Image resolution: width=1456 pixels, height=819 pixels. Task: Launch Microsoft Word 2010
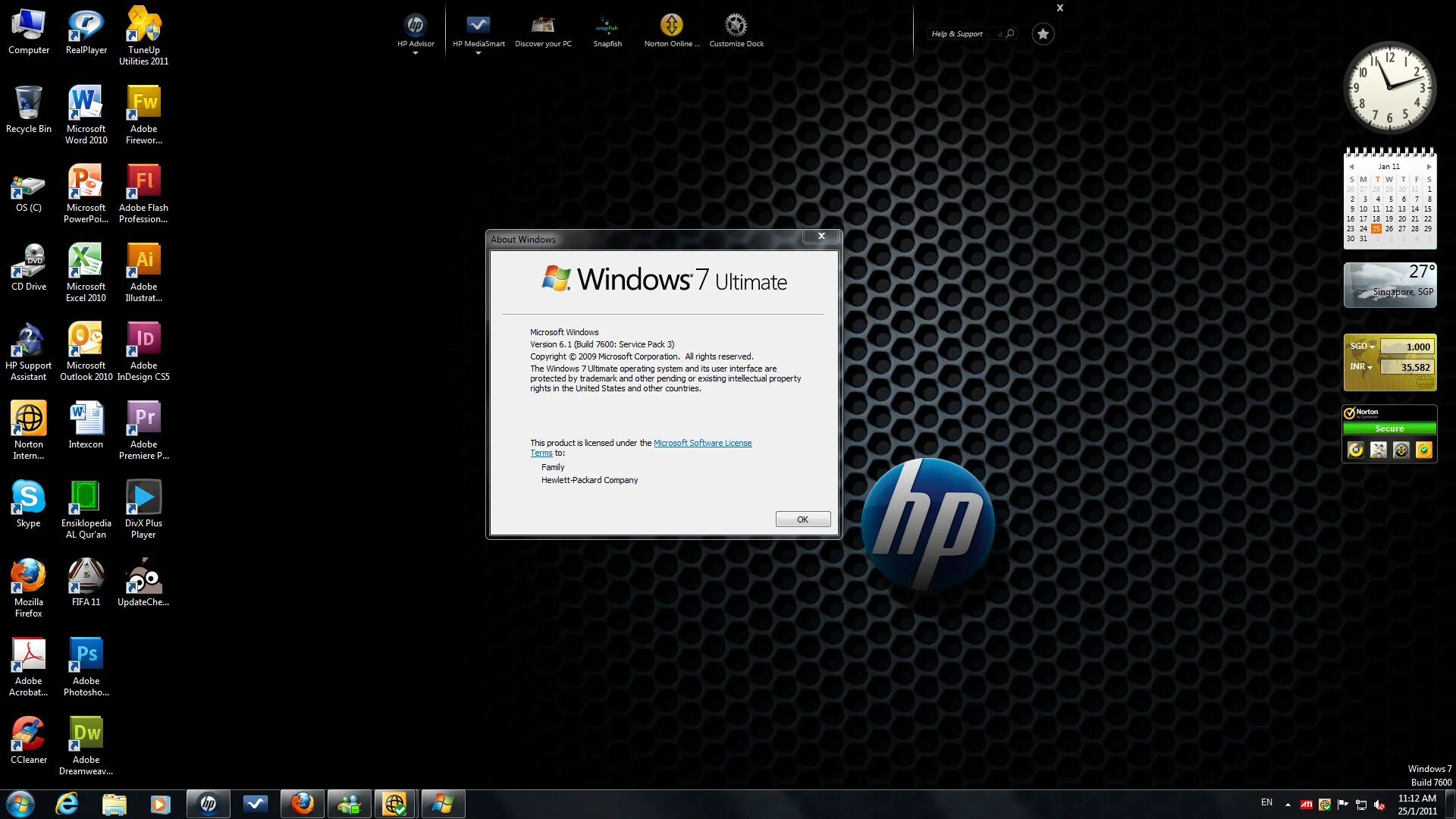86,101
